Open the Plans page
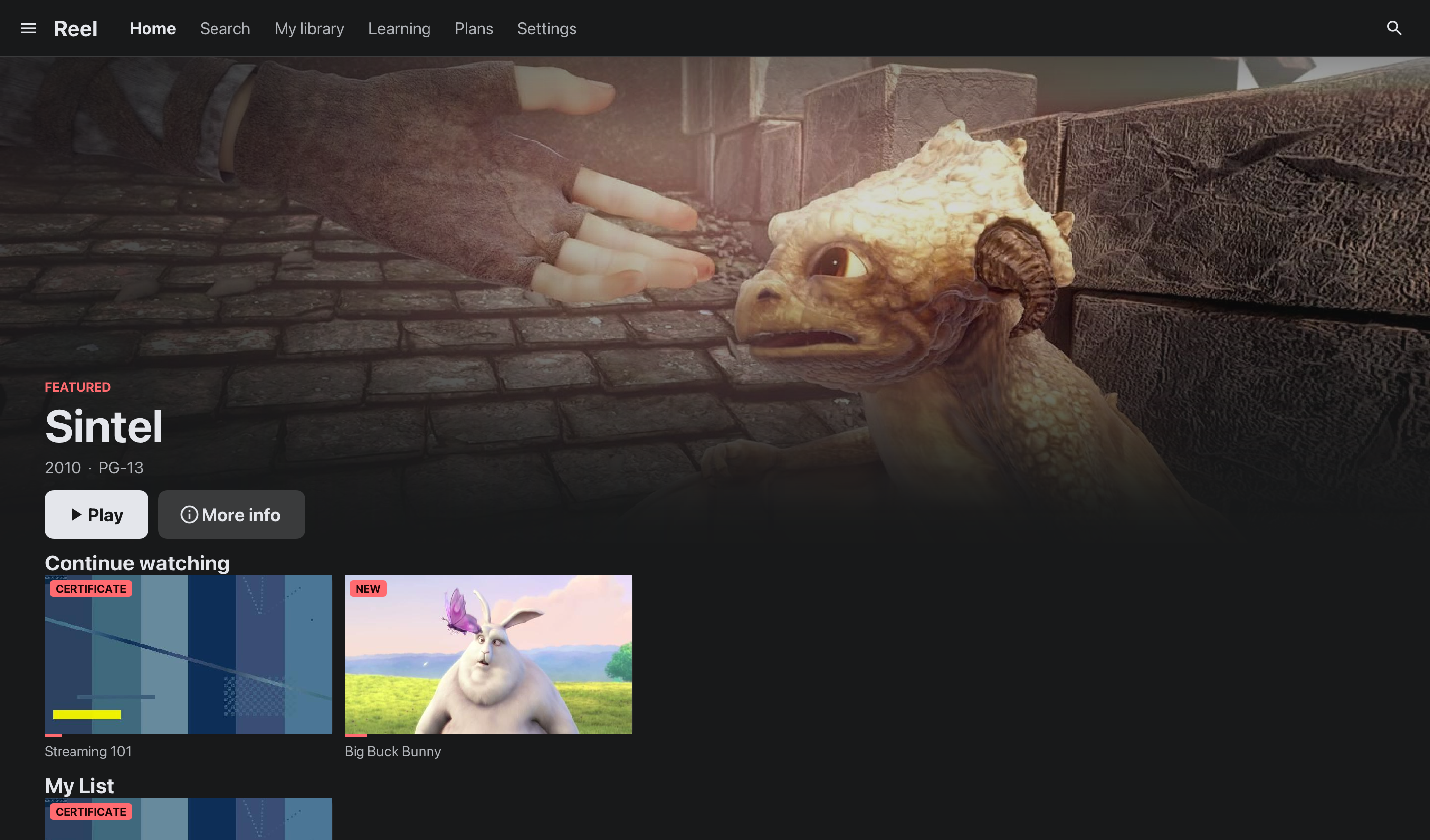 [474, 28]
